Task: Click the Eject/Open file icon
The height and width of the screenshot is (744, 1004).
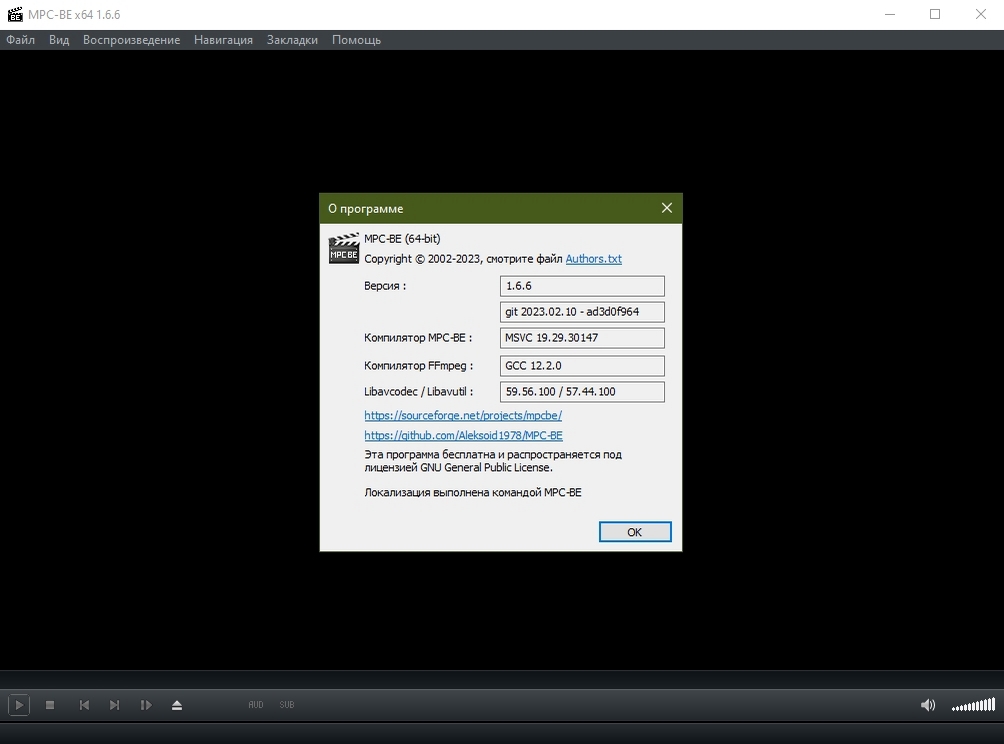Action: [177, 705]
